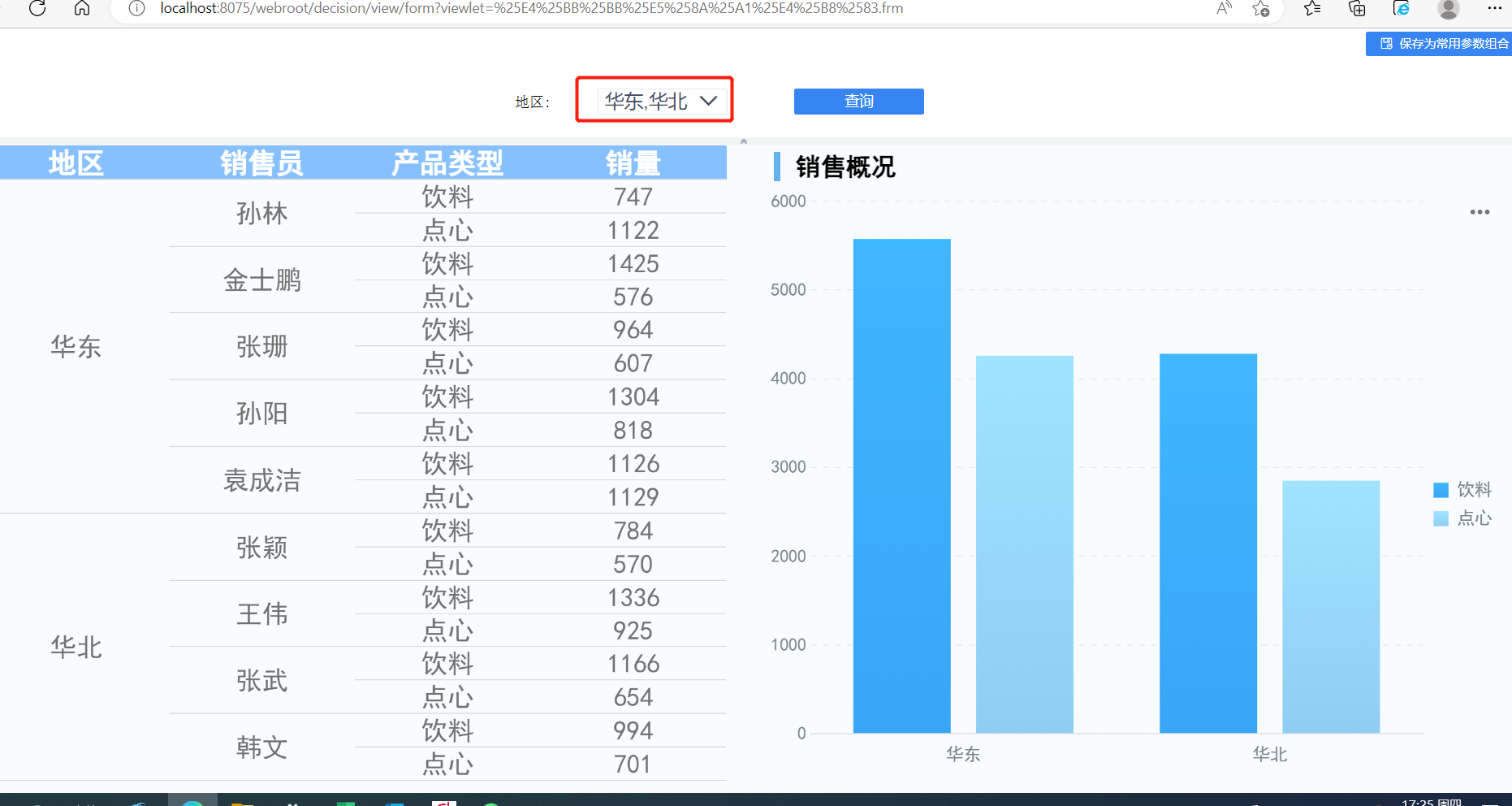This screenshot has width=1512, height=806.
Task: Open site information icon in address bar
Action: click(136, 9)
